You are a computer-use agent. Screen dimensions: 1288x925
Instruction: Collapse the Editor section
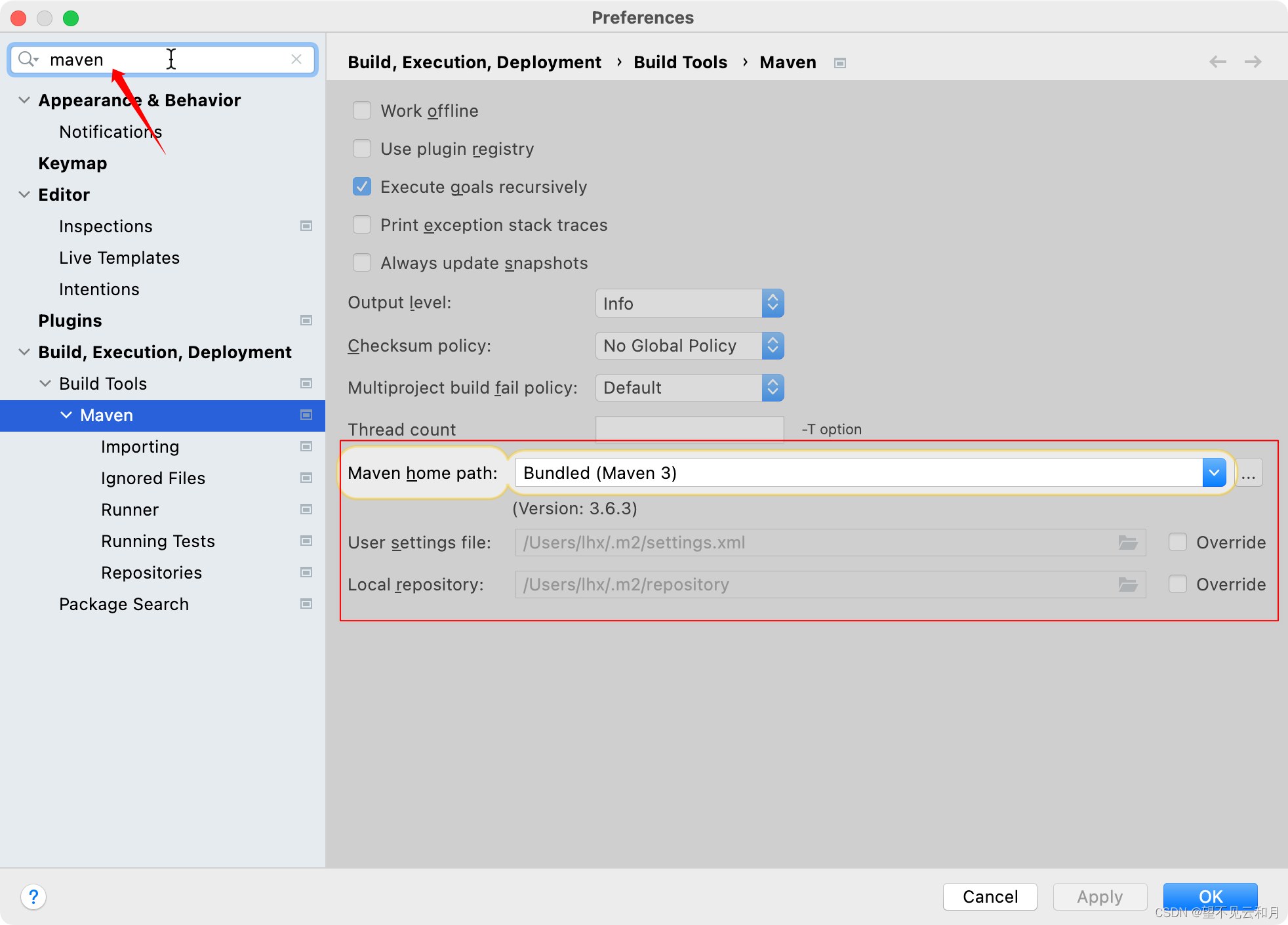[24, 194]
